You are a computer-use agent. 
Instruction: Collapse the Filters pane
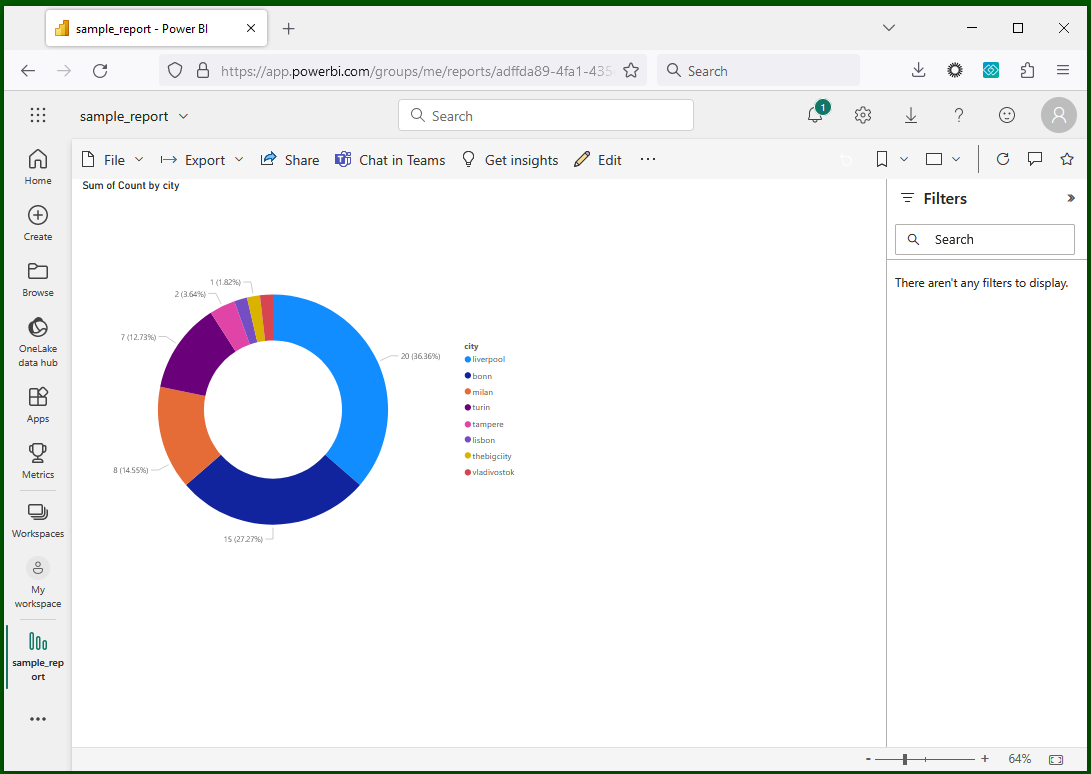coord(1071,198)
